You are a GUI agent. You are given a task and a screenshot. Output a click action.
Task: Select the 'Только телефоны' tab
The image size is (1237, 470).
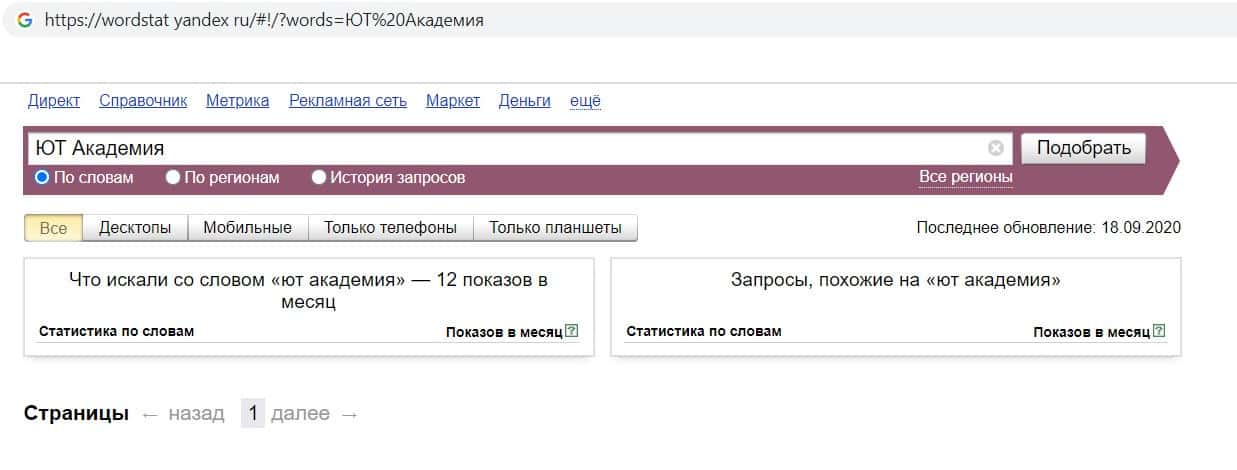click(390, 228)
